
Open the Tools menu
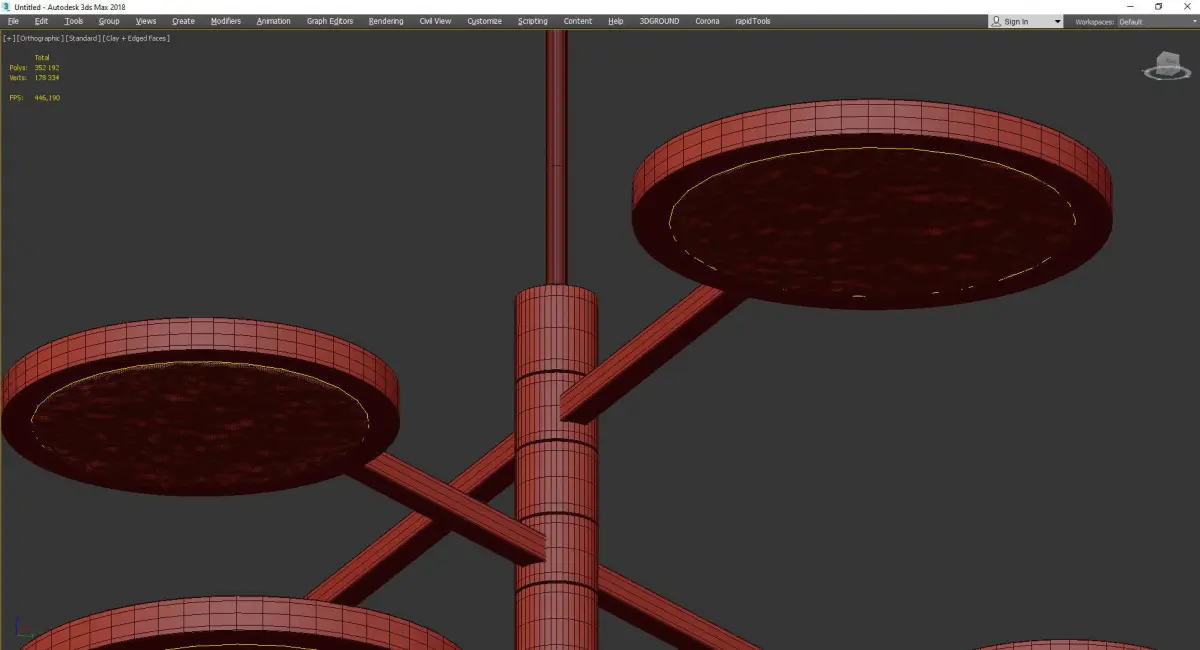[74, 21]
